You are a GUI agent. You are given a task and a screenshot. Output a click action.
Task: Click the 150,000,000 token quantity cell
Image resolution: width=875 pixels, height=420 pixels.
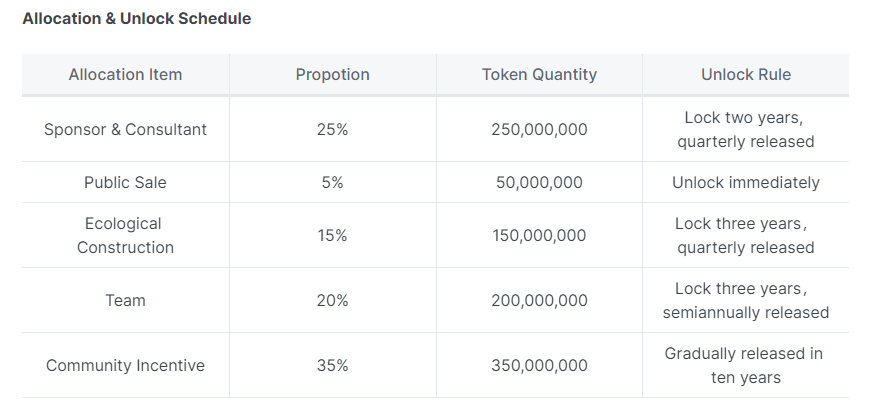coord(539,236)
